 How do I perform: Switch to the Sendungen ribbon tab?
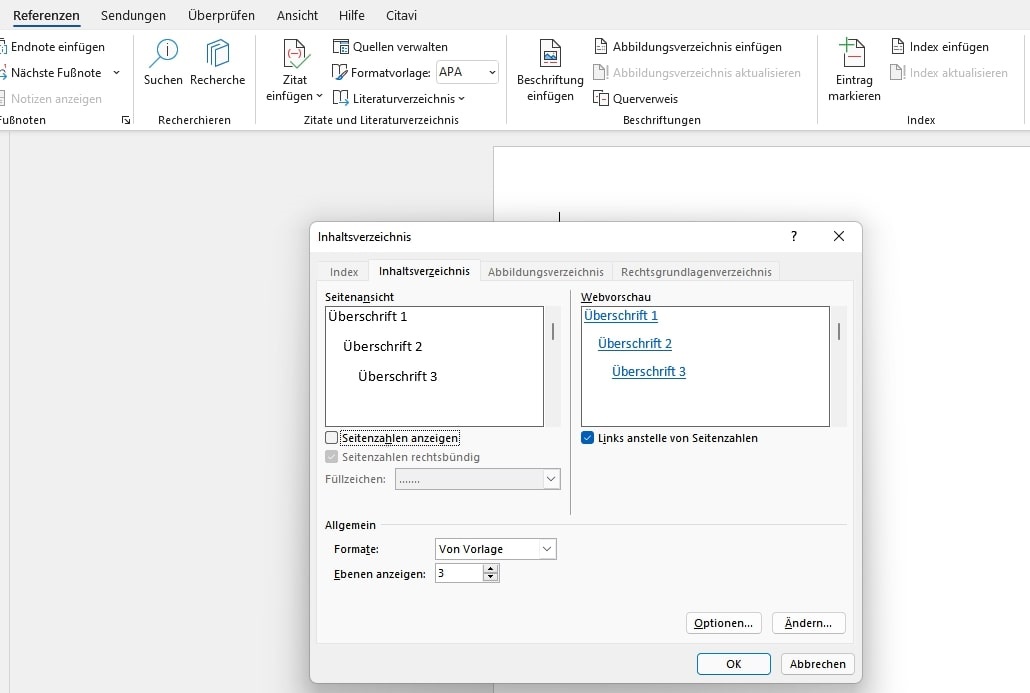coord(133,15)
